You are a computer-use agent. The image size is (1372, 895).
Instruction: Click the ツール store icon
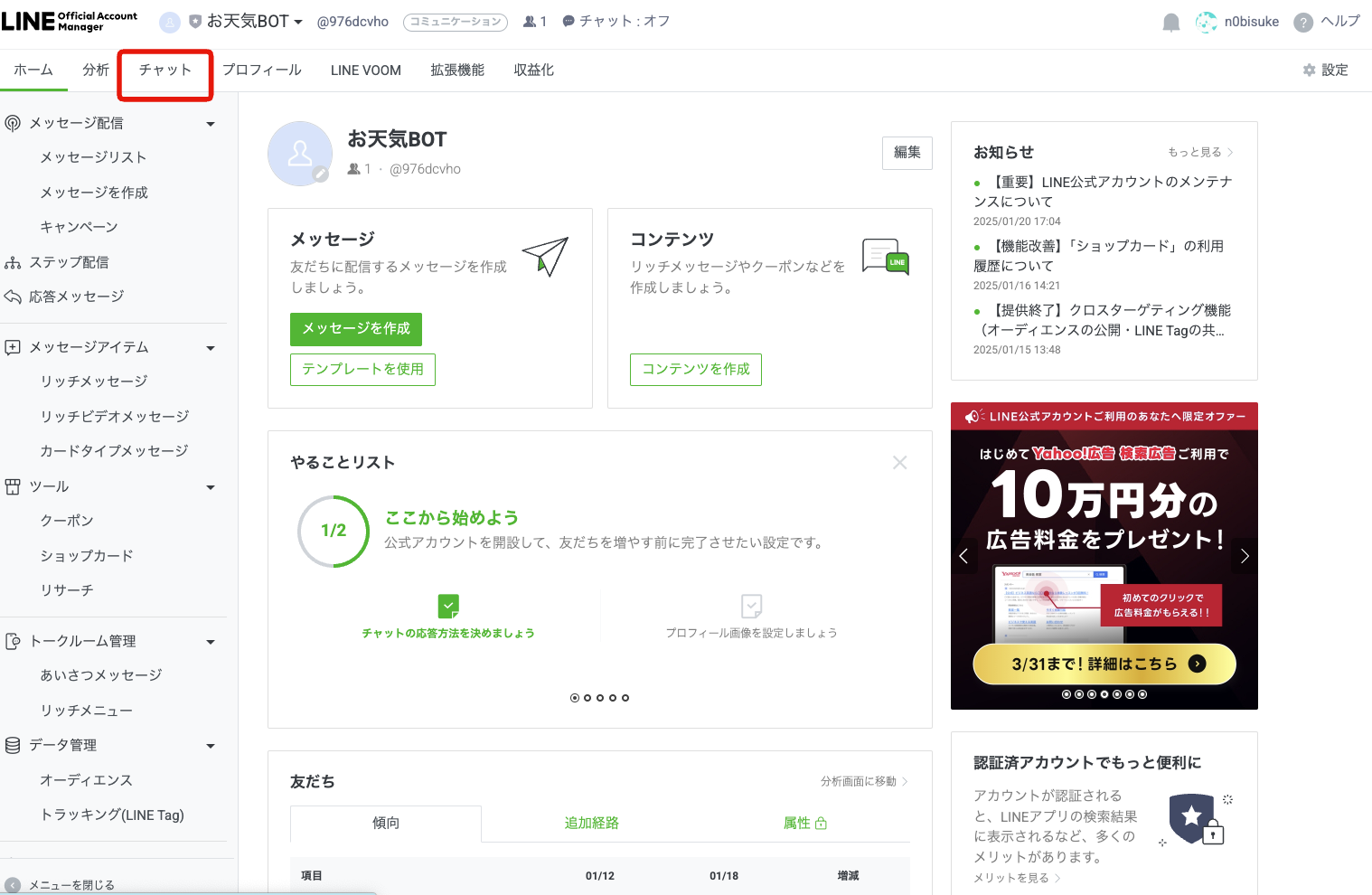click(x=13, y=487)
